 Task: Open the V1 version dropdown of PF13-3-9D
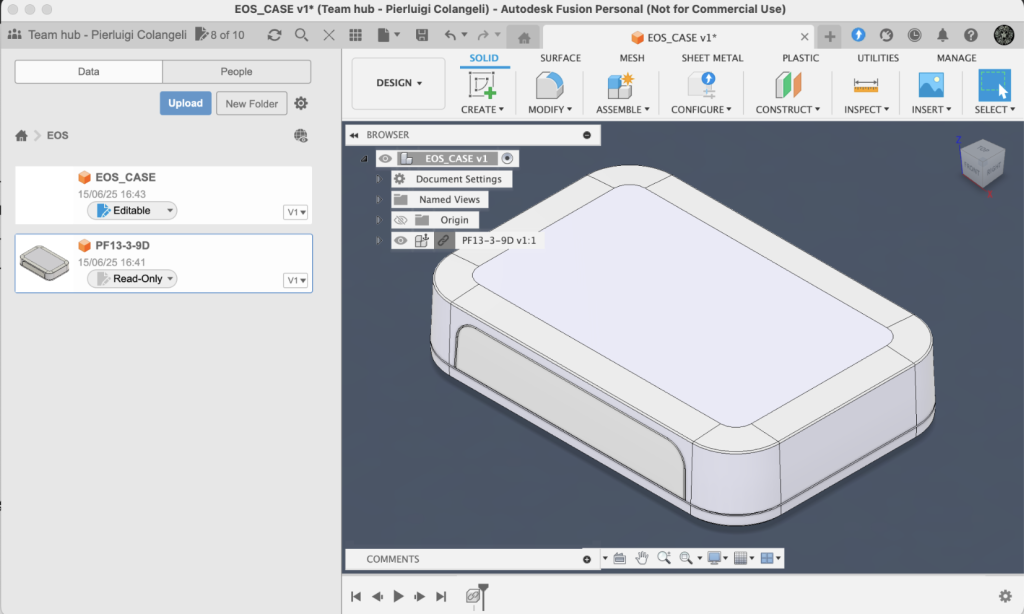pos(296,280)
